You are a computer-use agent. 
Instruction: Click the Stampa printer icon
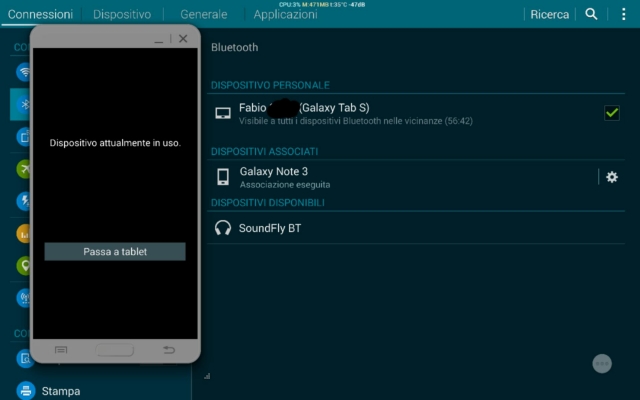[26, 390]
